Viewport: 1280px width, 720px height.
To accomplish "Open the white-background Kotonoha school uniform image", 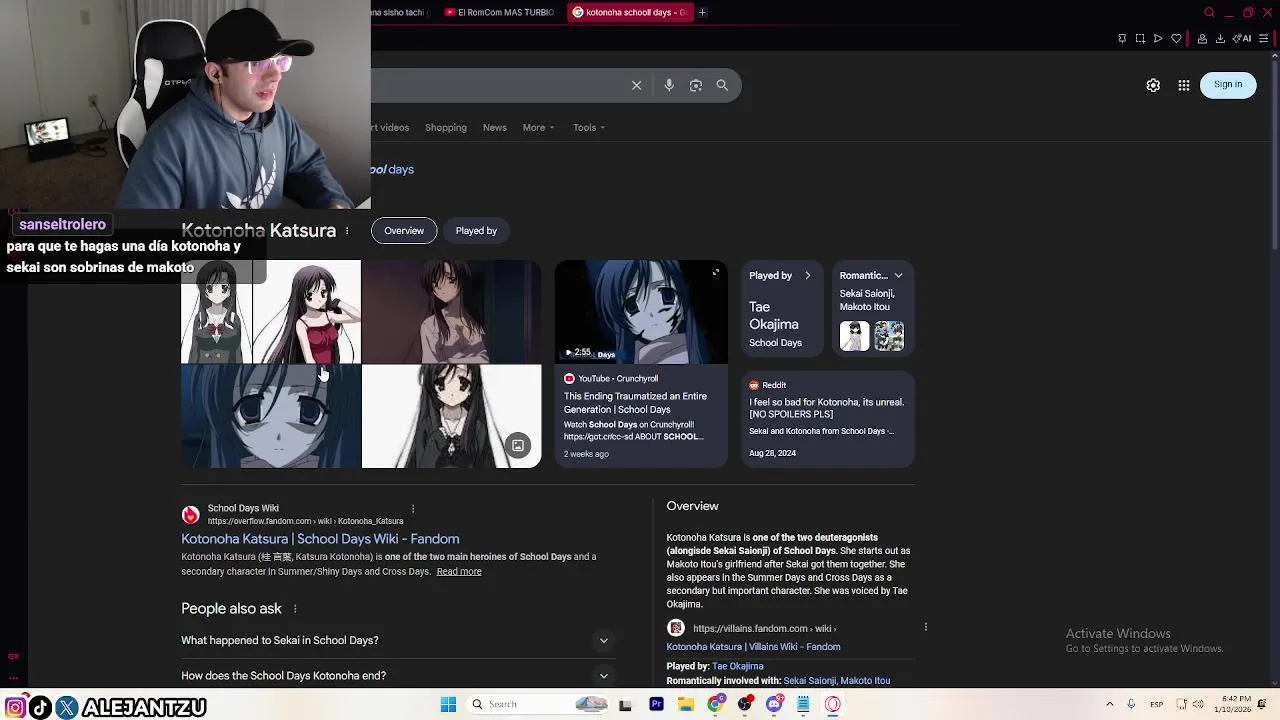I will click(451, 416).
